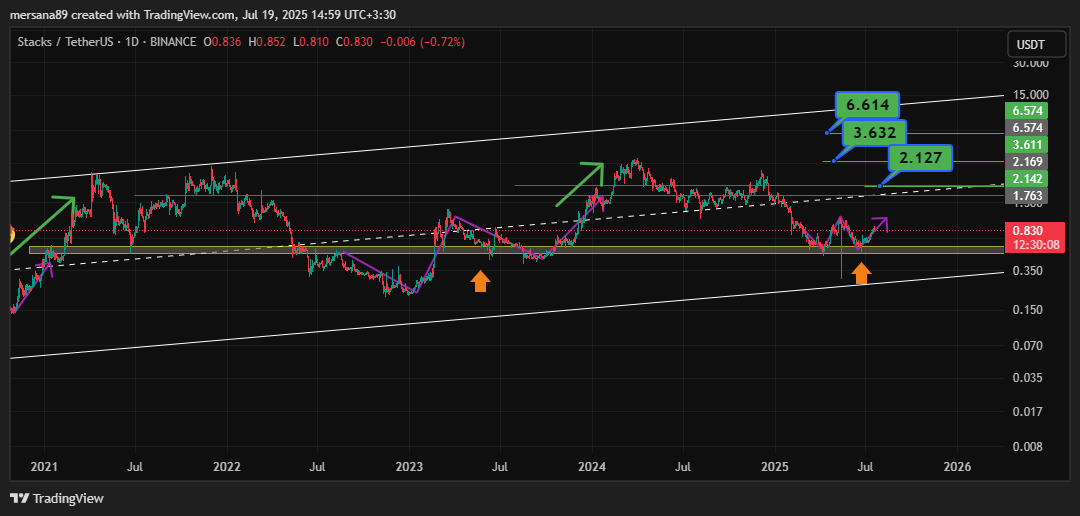The width and height of the screenshot is (1080, 516).
Task: Click the −0.006 (−0.72%) change value
Action: coord(422,42)
